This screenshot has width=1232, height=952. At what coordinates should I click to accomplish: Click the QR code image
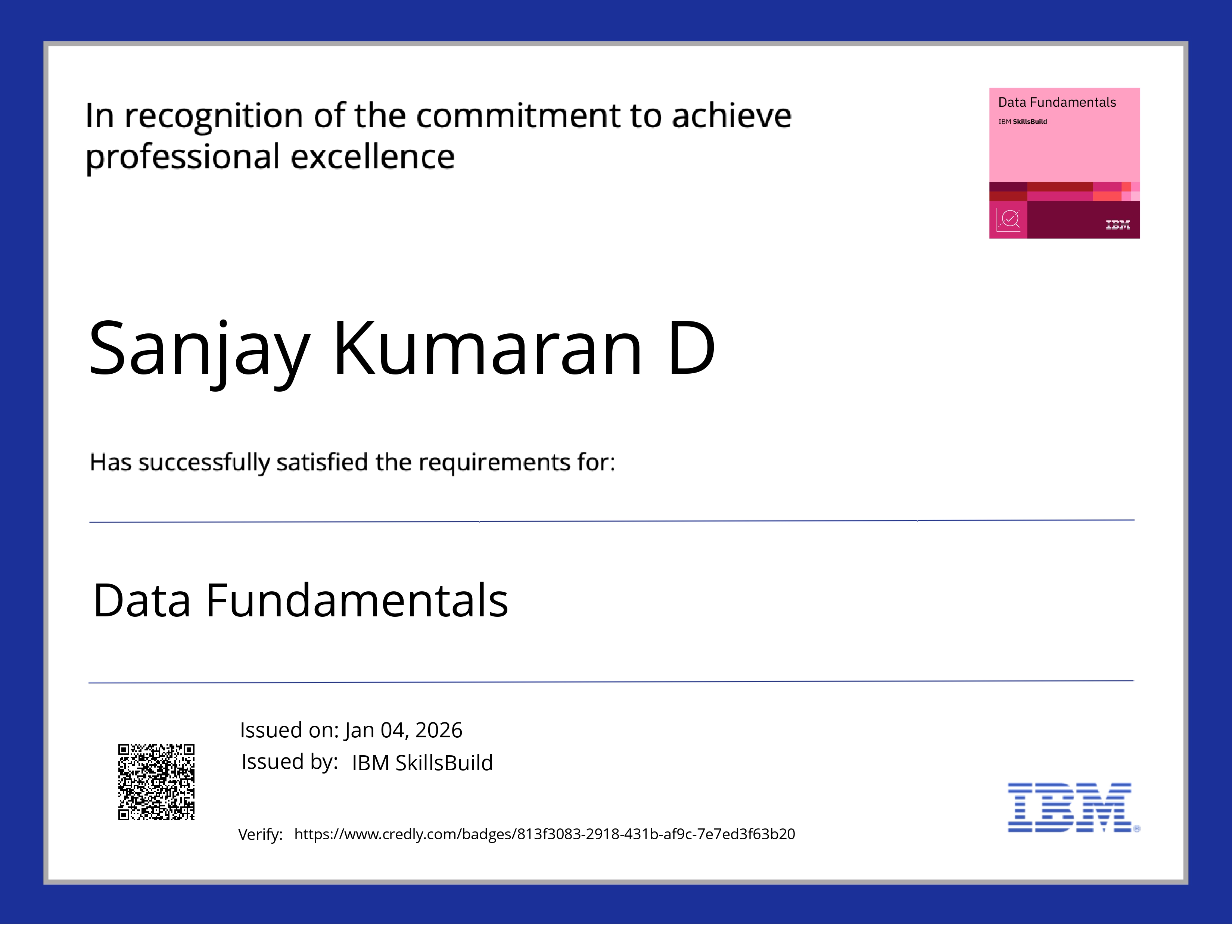156,782
